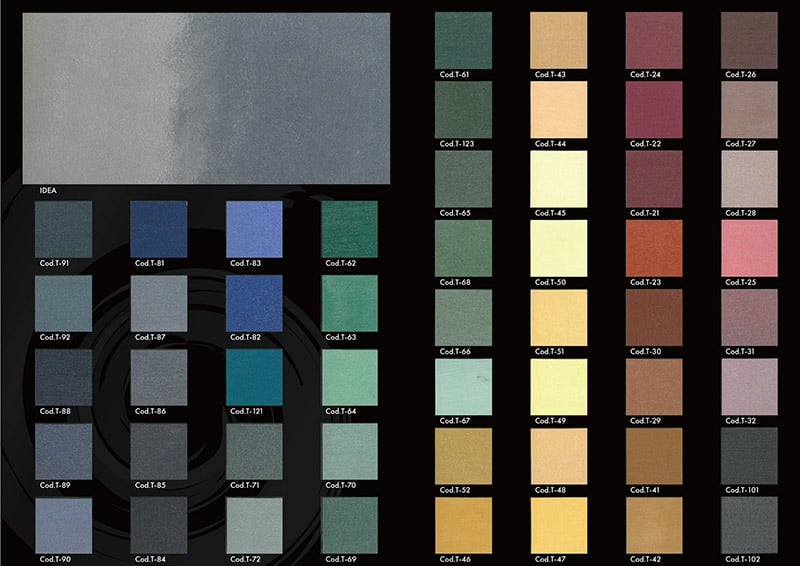
Task: Choose the pale sage Cod.T-70 swatch
Action: [349, 452]
